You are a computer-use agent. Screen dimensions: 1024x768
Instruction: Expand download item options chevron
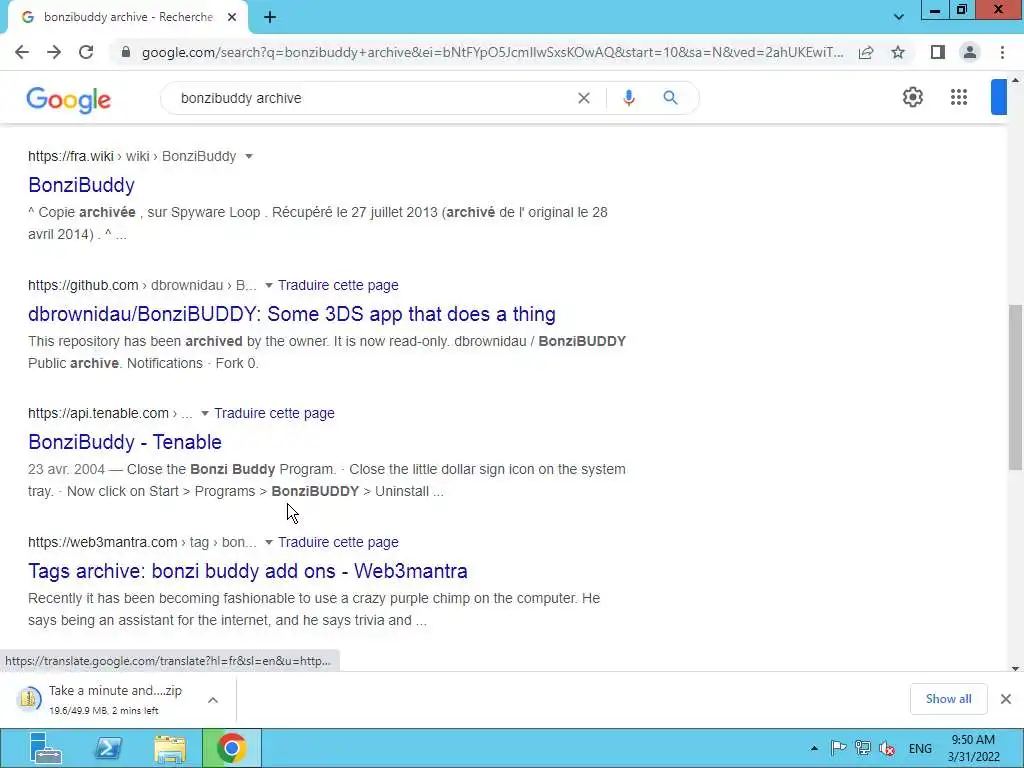click(x=213, y=700)
